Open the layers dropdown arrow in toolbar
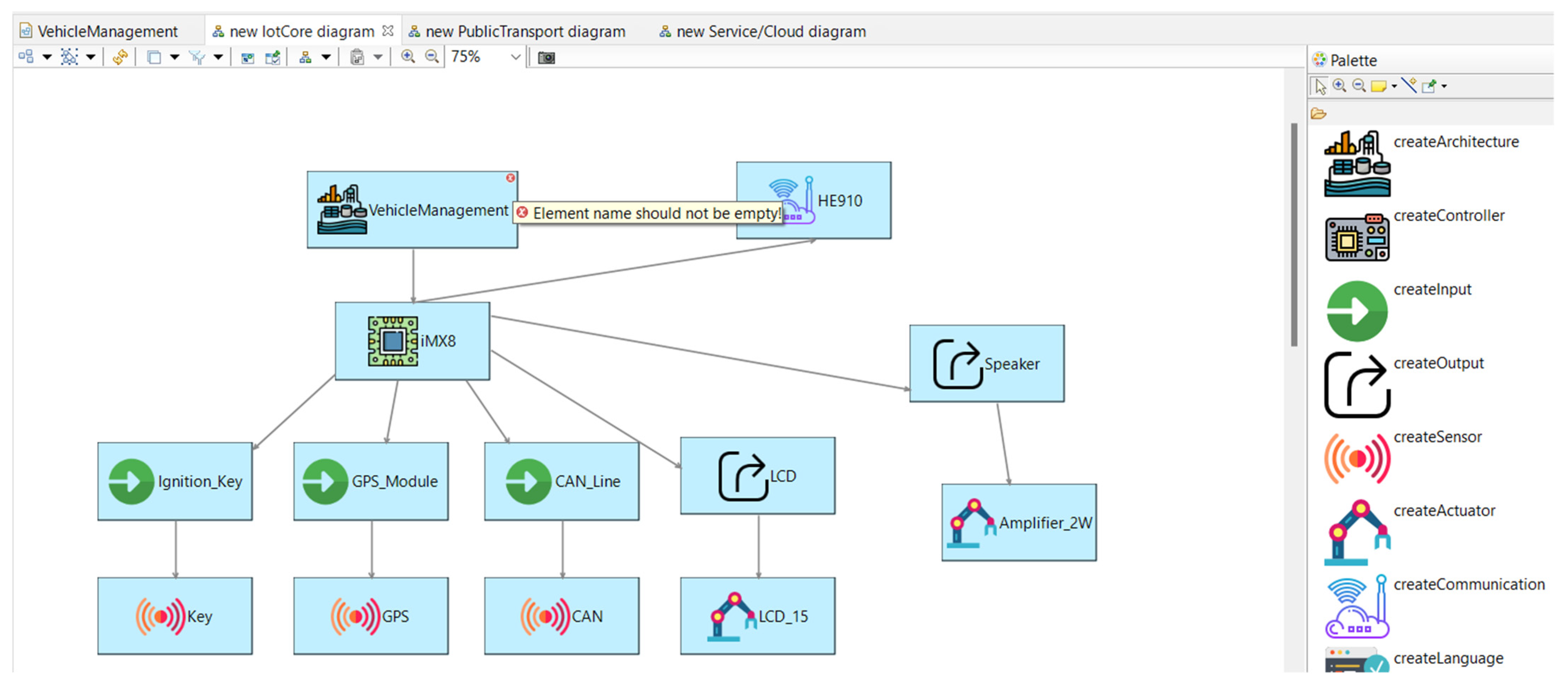The height and width of the screenshot is (681, 1568). 175,57
